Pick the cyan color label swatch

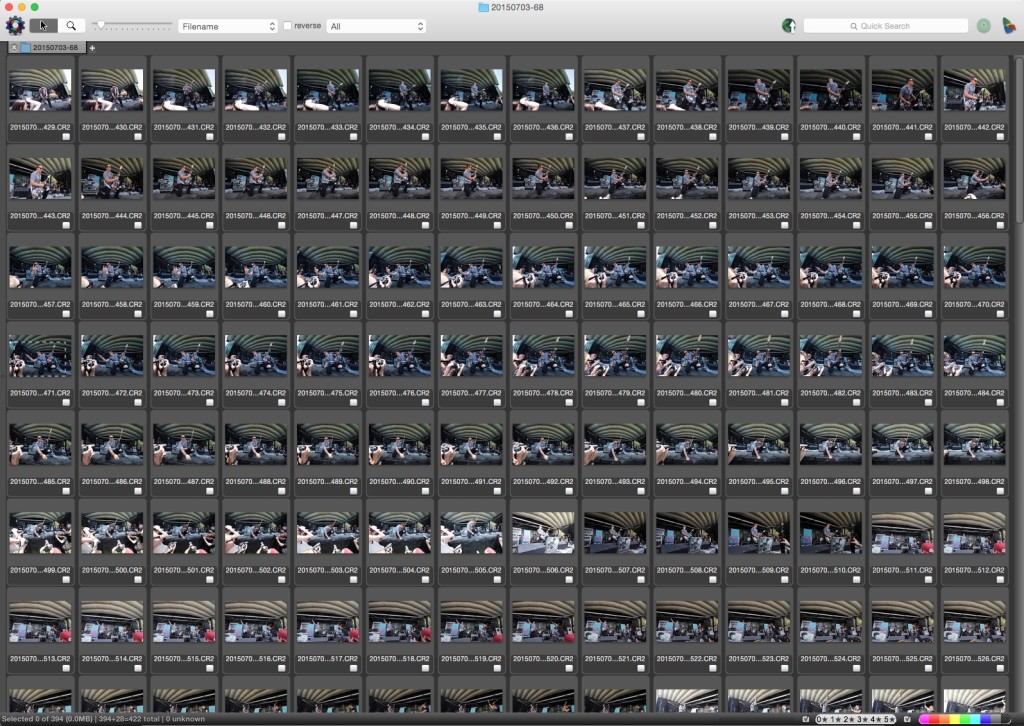pos(975,719)
